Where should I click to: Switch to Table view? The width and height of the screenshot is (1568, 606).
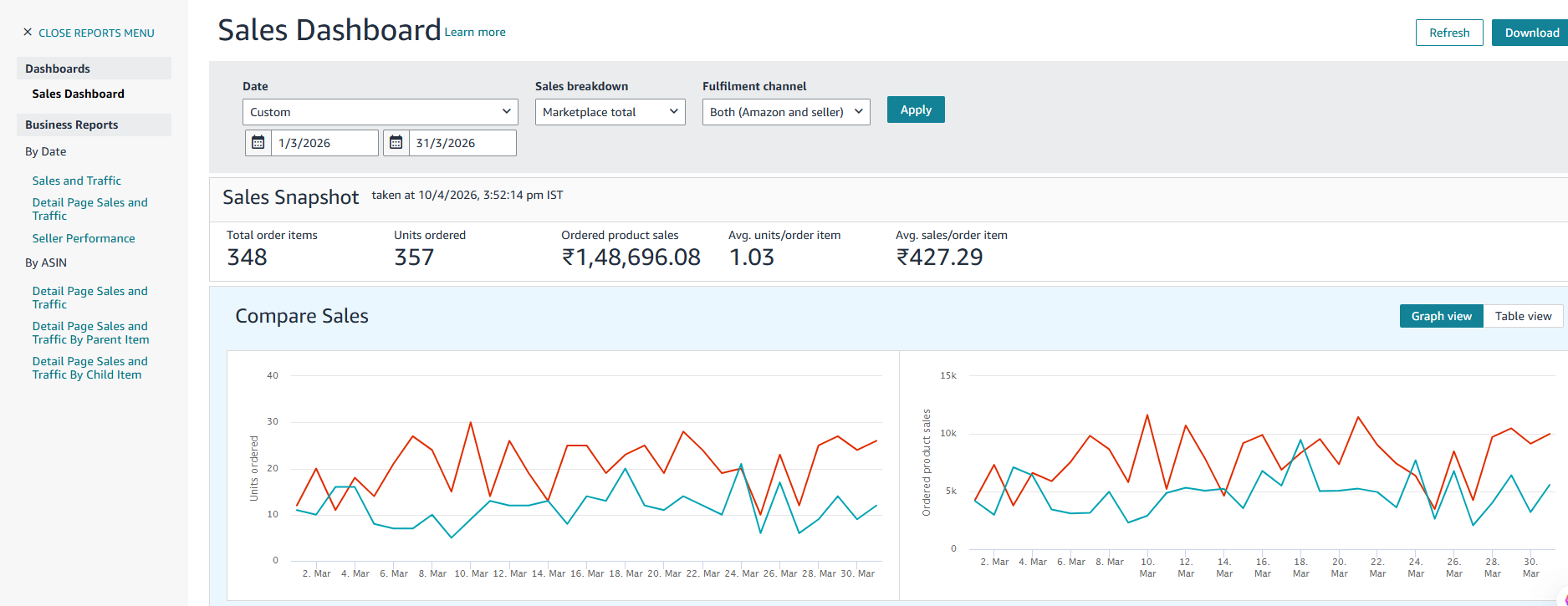(x=1523, y=316)
